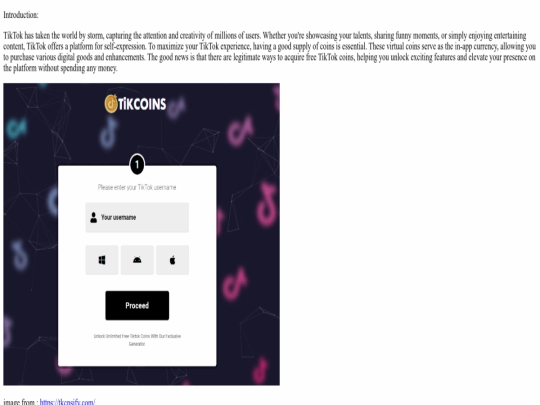
Task: Click the 'Please enter your TikTok username' prompt
Action: [x=137, y=187]
